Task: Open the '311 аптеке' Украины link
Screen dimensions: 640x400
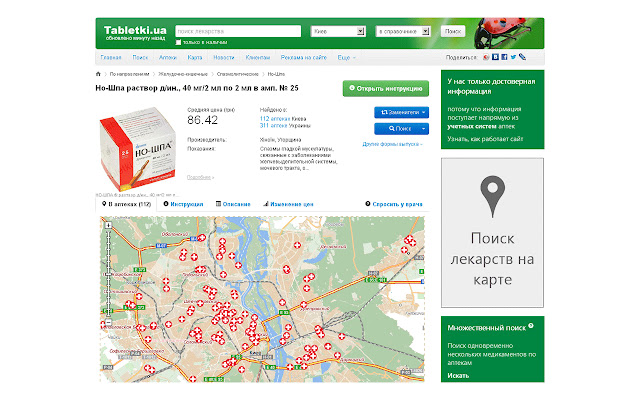Action: pyautogui.click(x=273, y=126)
